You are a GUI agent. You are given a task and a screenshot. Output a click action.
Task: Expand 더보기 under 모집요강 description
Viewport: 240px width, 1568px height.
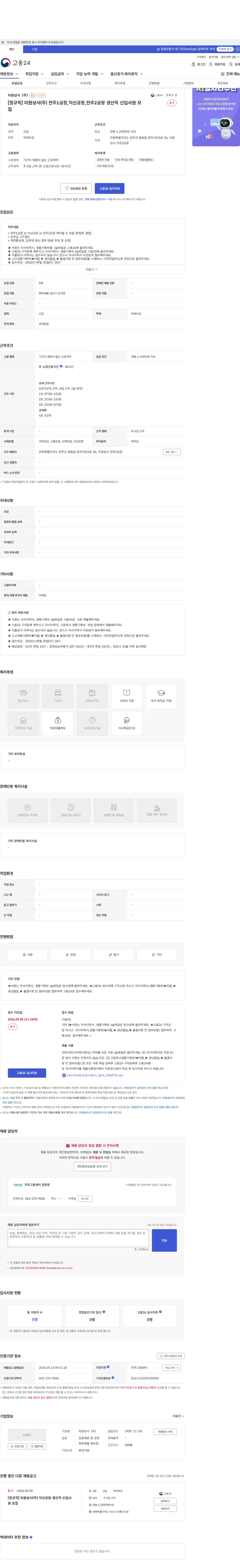pyautogui.click(x=92, y=269)
